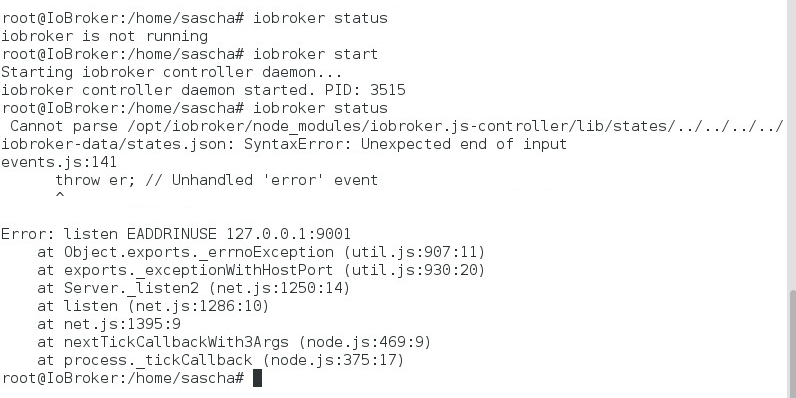Click the terminal scrollbar thumb
796x398 pixels.
(x=792, y=344)
